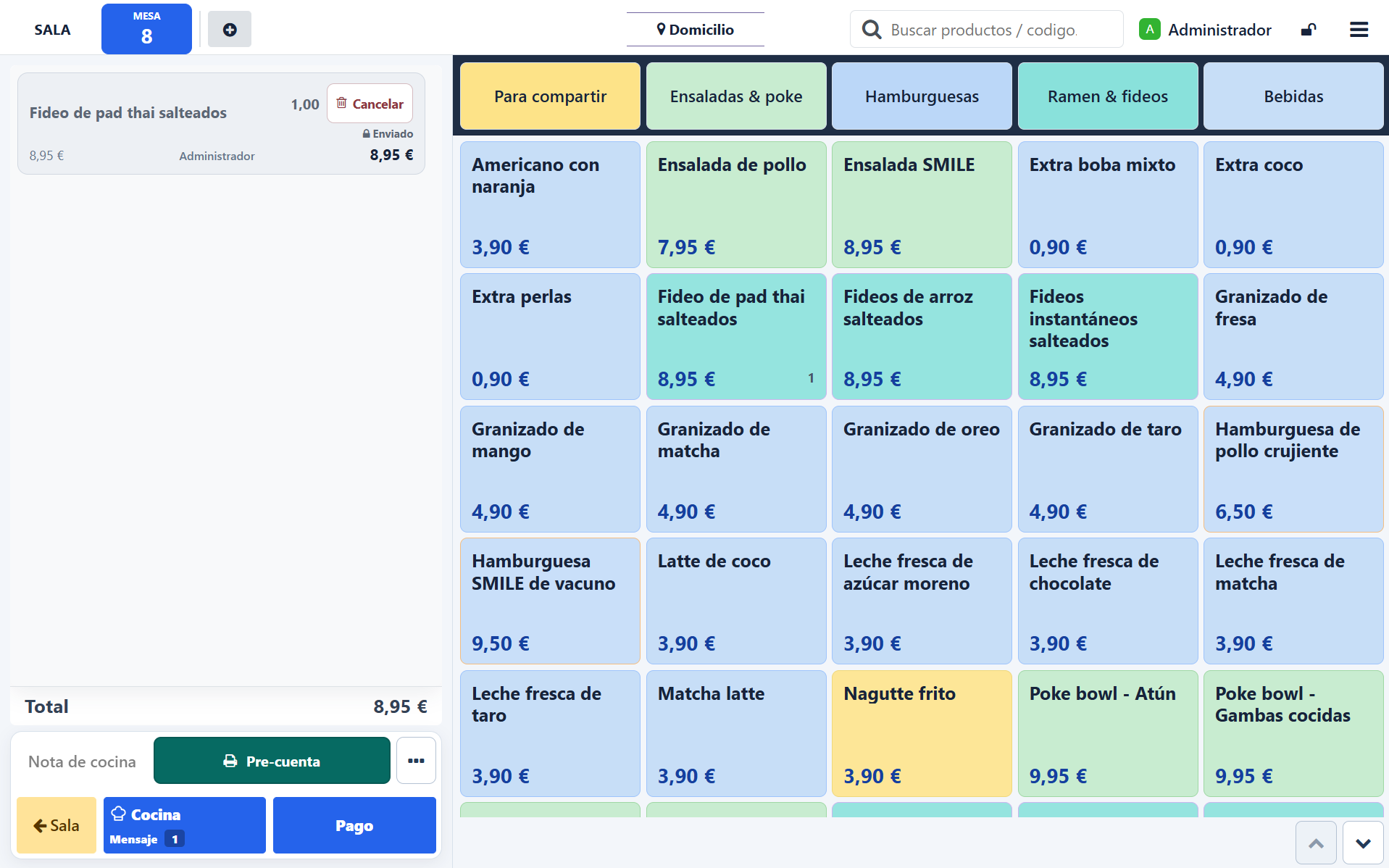
Task: Go back using the Sala button
Action: (57, 825)
